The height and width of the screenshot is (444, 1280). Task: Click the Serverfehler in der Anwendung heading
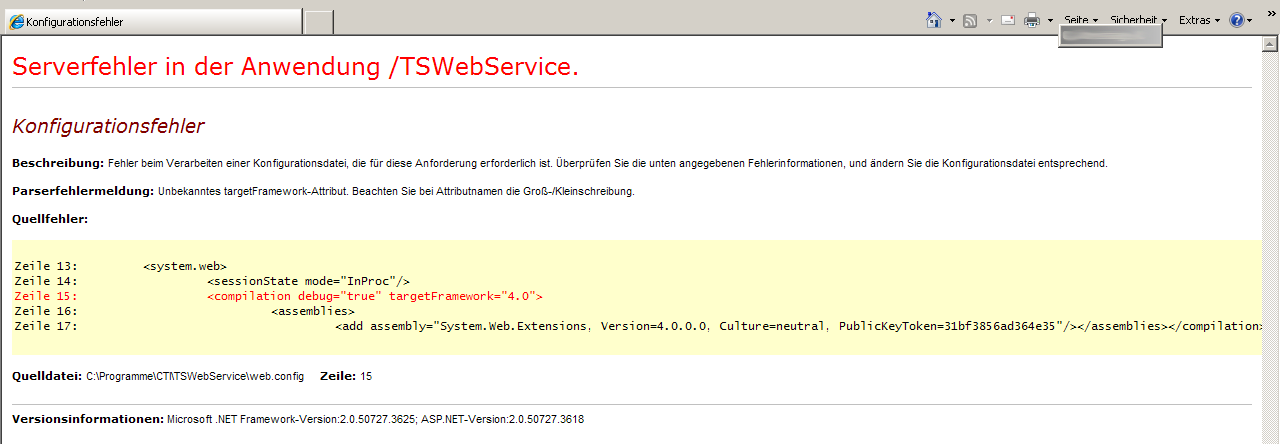pyautogui.click(x=295, y=67)
